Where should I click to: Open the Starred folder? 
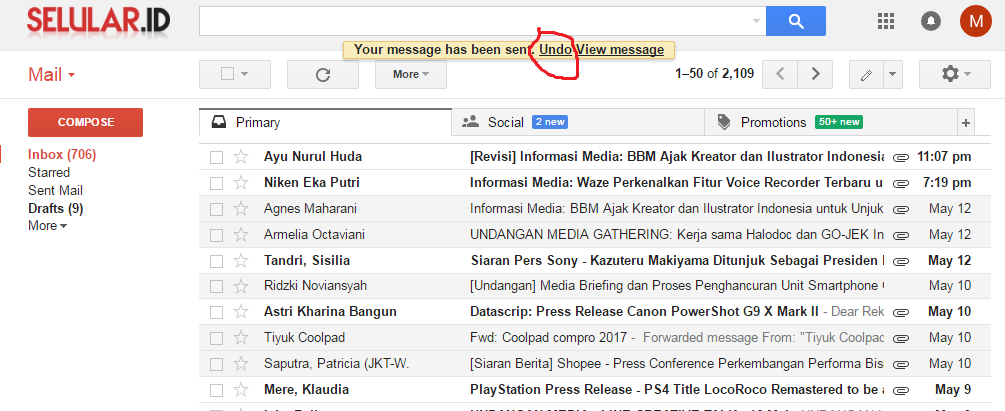[49, 172]
